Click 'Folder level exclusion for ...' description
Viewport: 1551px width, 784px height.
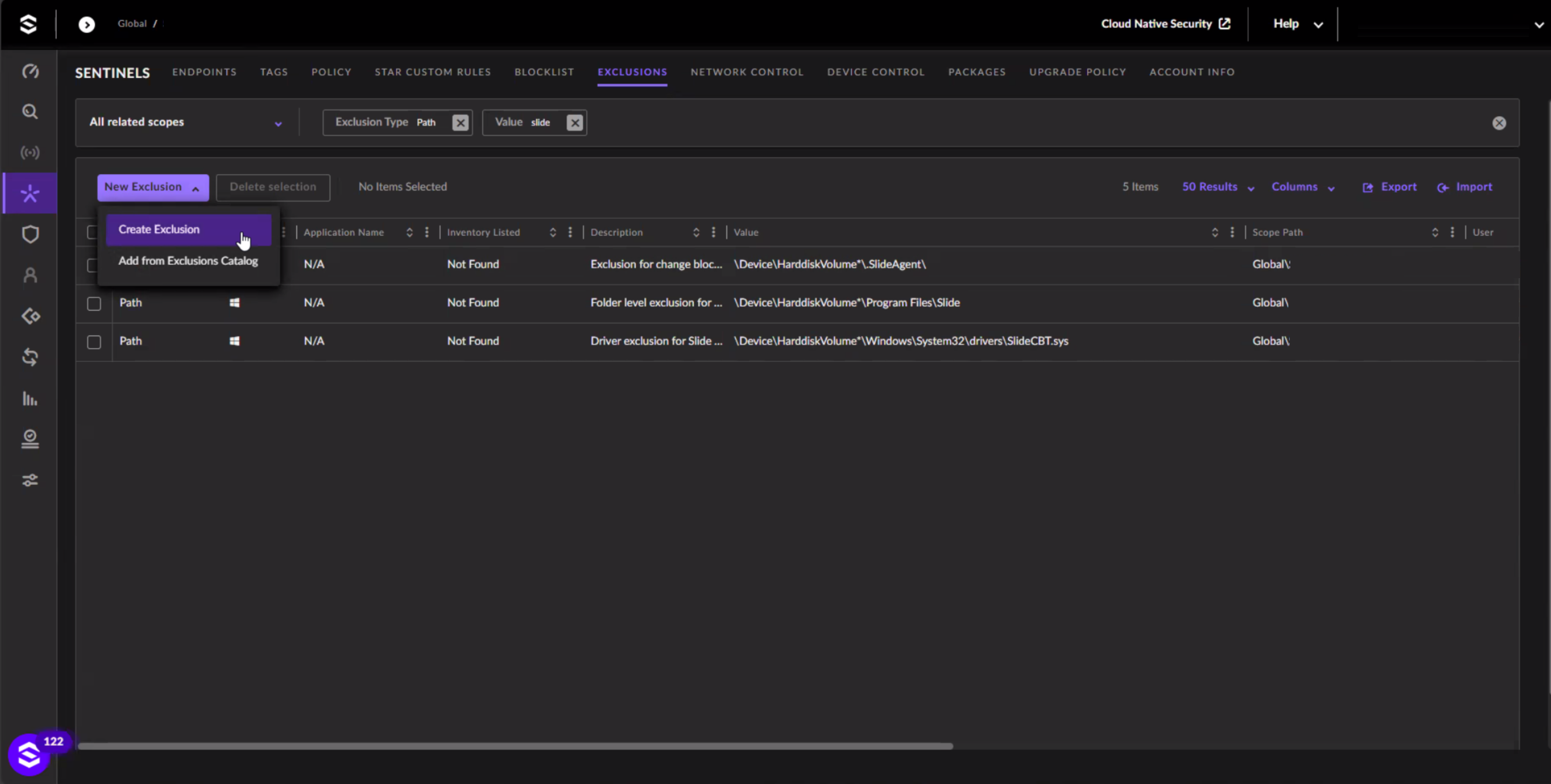(x=656, y=303)
